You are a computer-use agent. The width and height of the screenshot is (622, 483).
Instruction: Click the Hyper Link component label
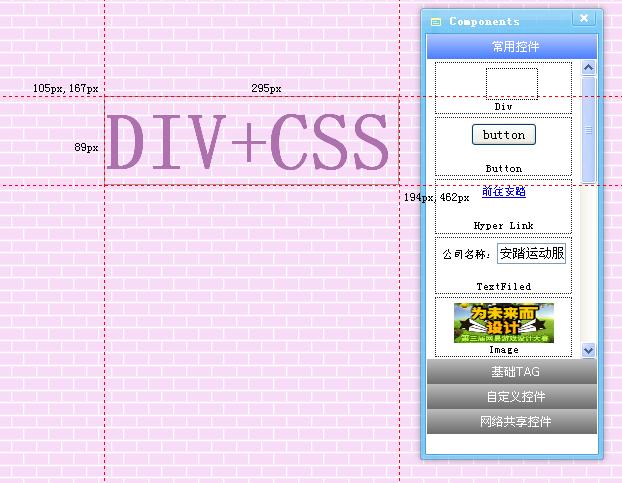click(x=504, y=226)
